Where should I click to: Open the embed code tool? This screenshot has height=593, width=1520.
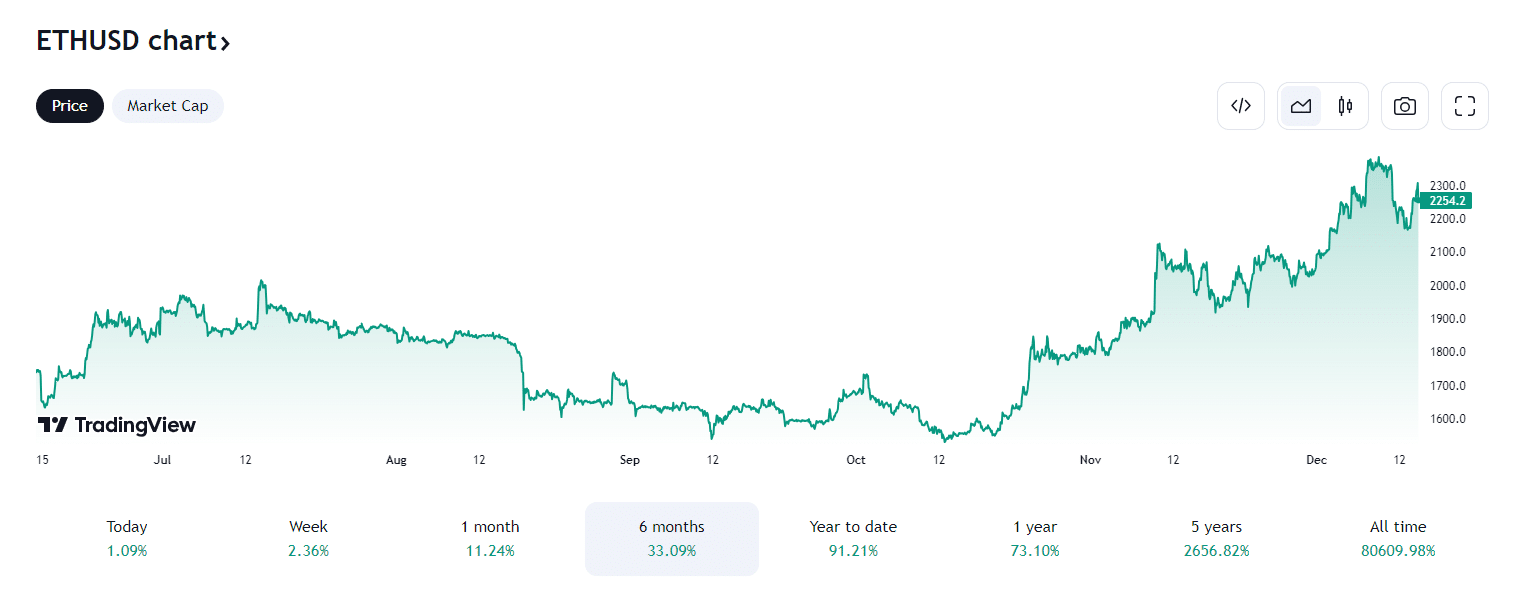point(1240,105)
